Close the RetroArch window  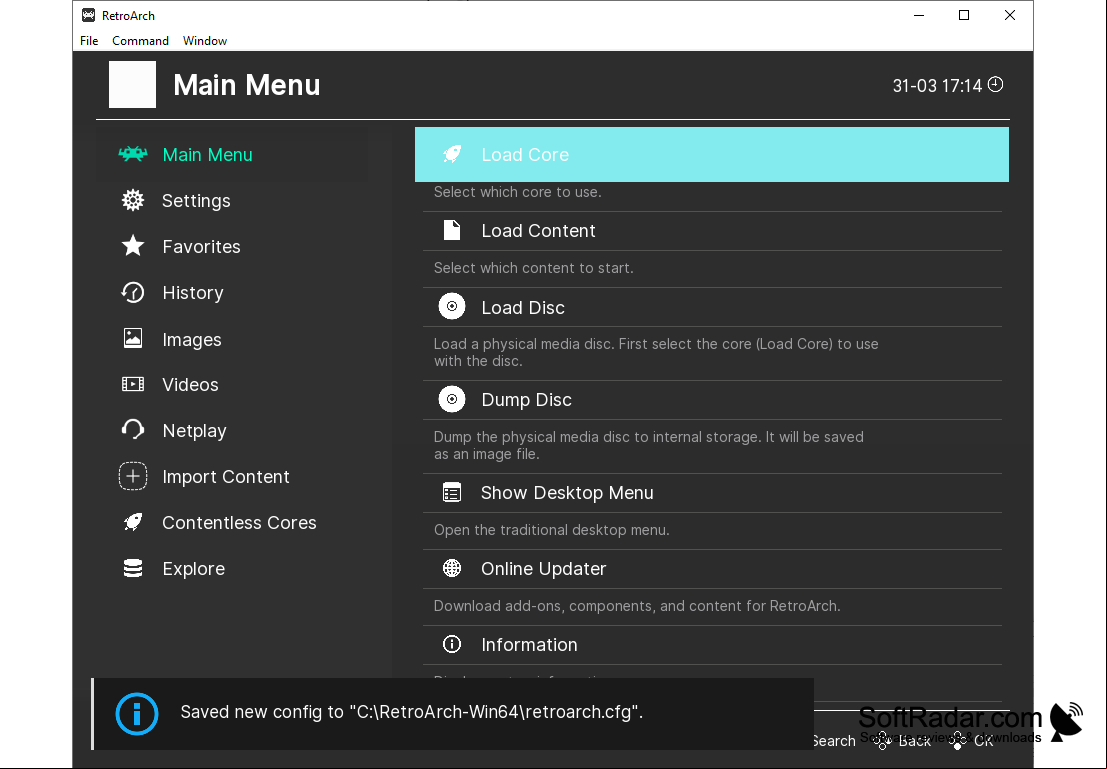click(x=1010, y=16)
